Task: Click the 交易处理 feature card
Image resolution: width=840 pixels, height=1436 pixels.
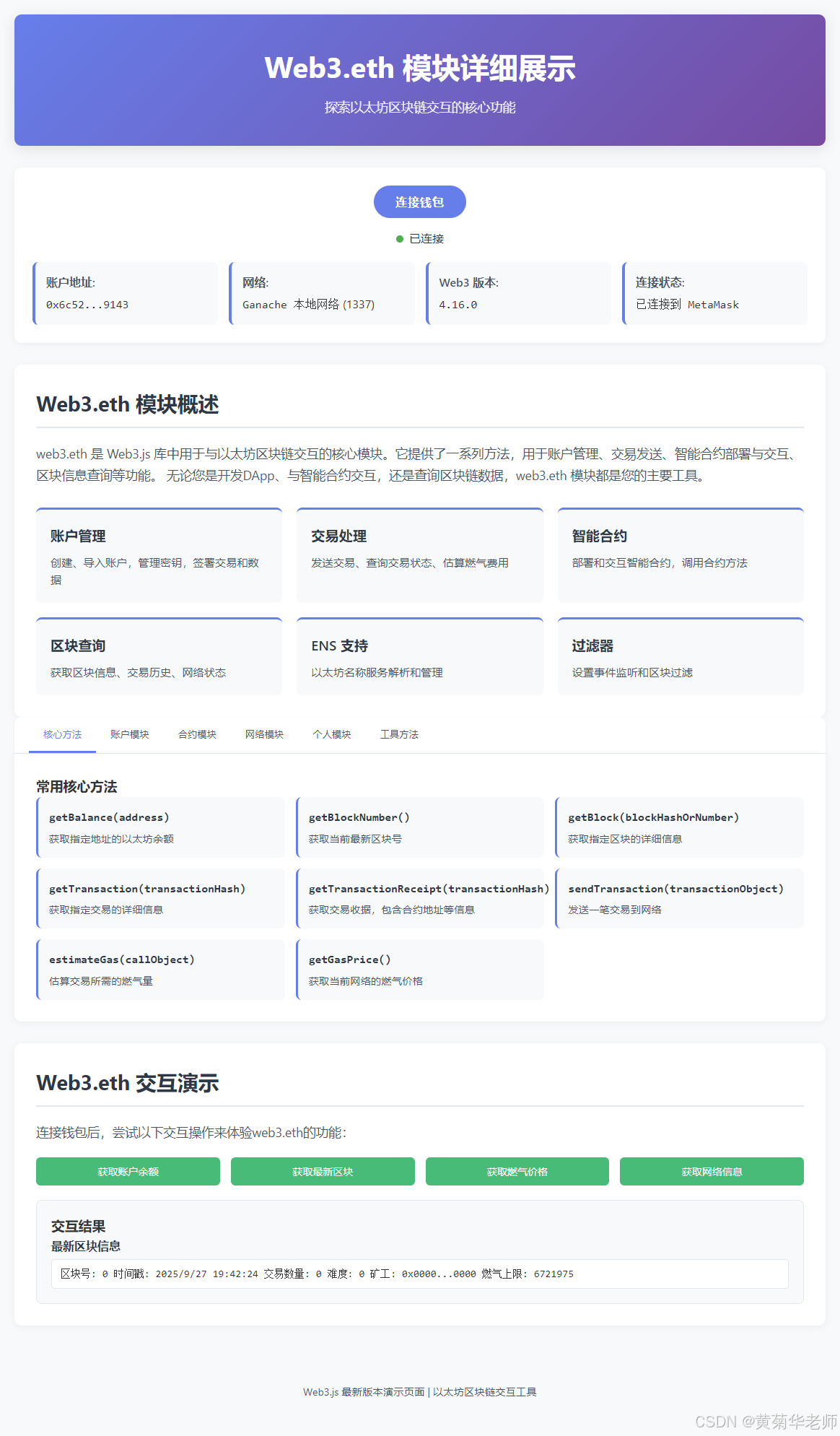Action: point(420,555)
